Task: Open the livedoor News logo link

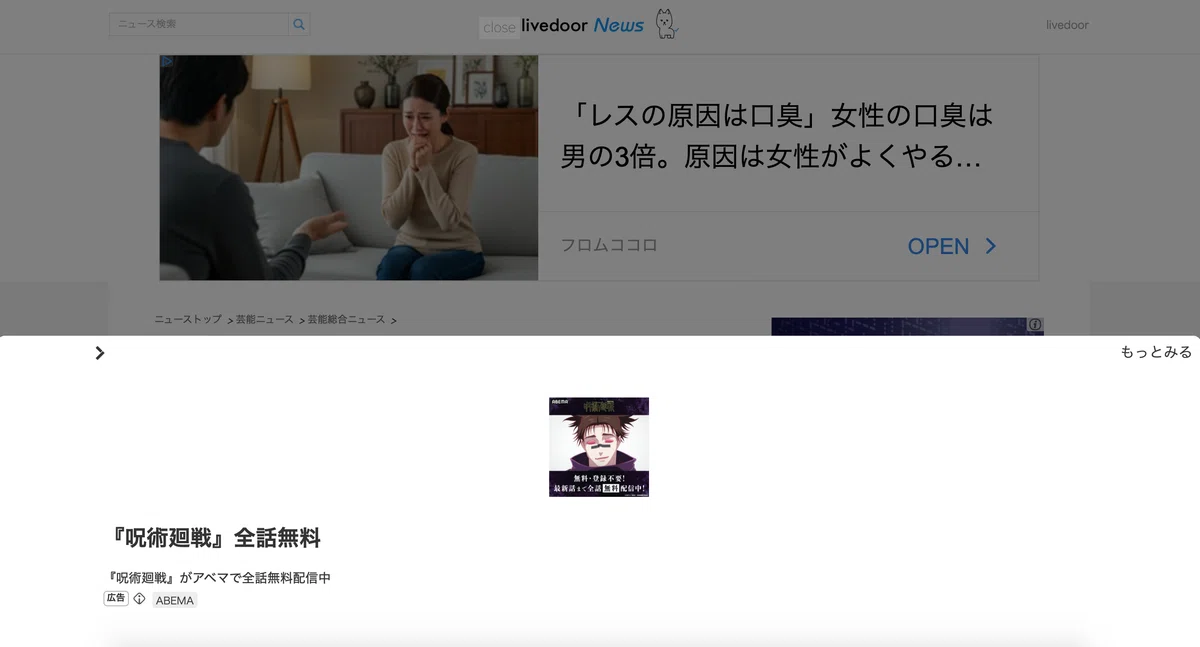Action: [x=583, y=25]
